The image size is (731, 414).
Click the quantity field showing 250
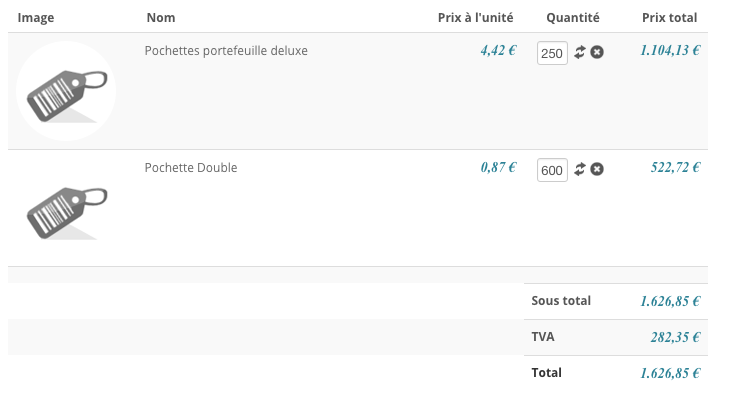click(551, 53)
